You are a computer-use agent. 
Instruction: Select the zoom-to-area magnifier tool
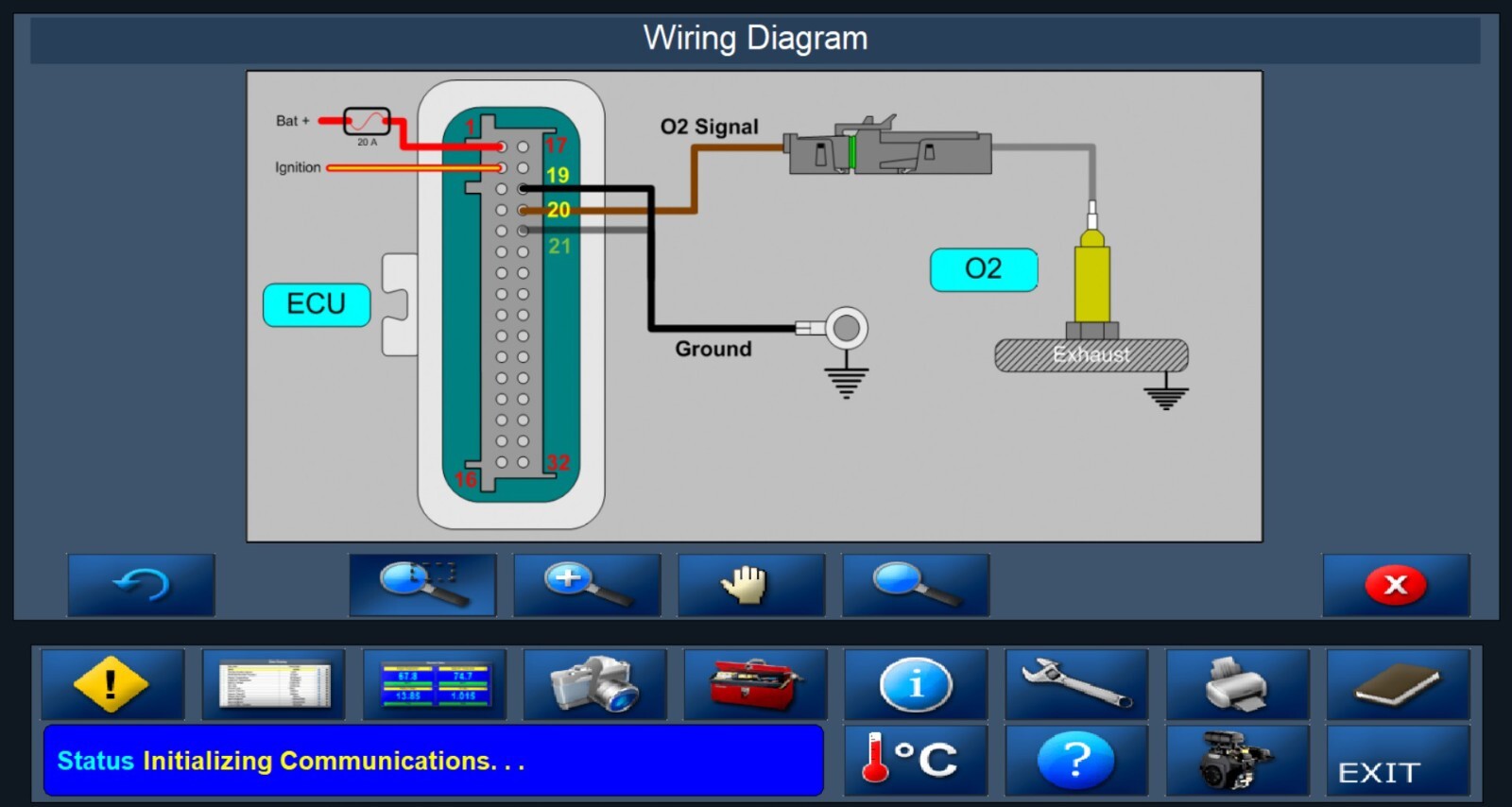click(422, 585)
